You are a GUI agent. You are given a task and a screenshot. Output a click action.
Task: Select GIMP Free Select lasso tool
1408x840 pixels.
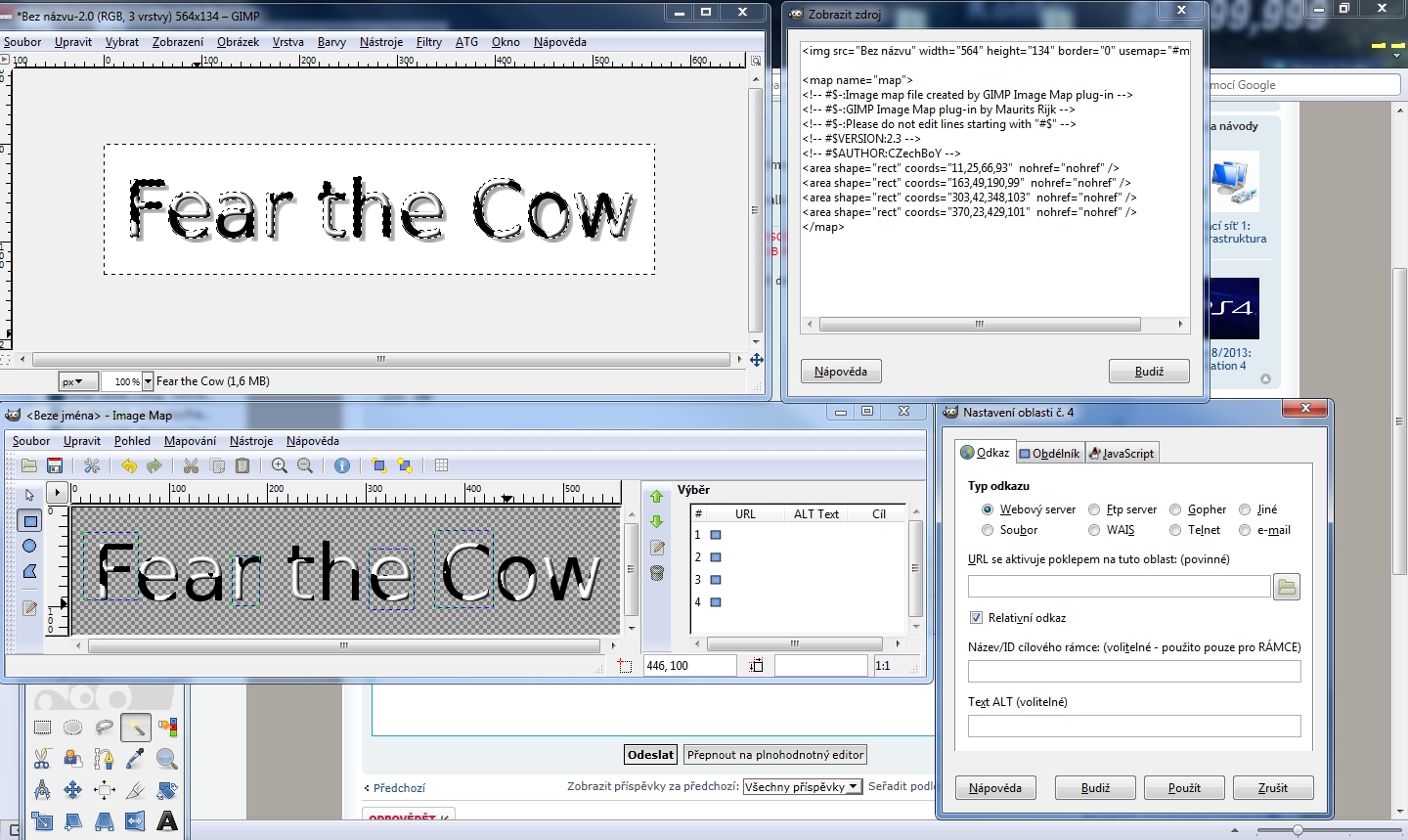click(x=105, y=728)
